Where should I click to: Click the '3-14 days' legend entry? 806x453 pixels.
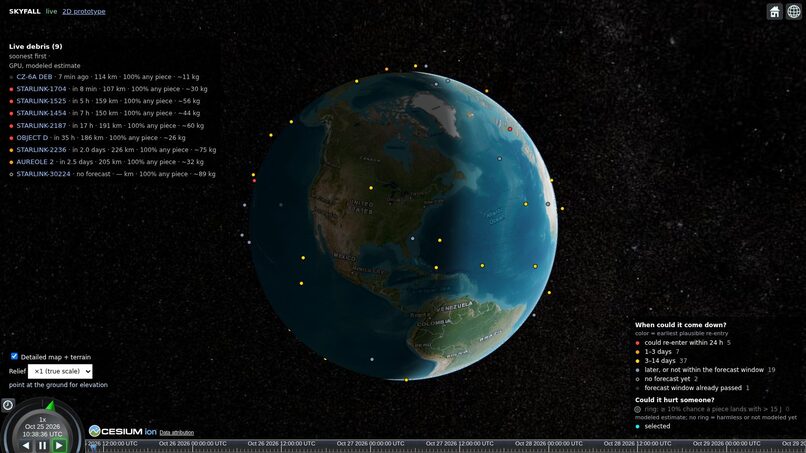coord(660,361)
